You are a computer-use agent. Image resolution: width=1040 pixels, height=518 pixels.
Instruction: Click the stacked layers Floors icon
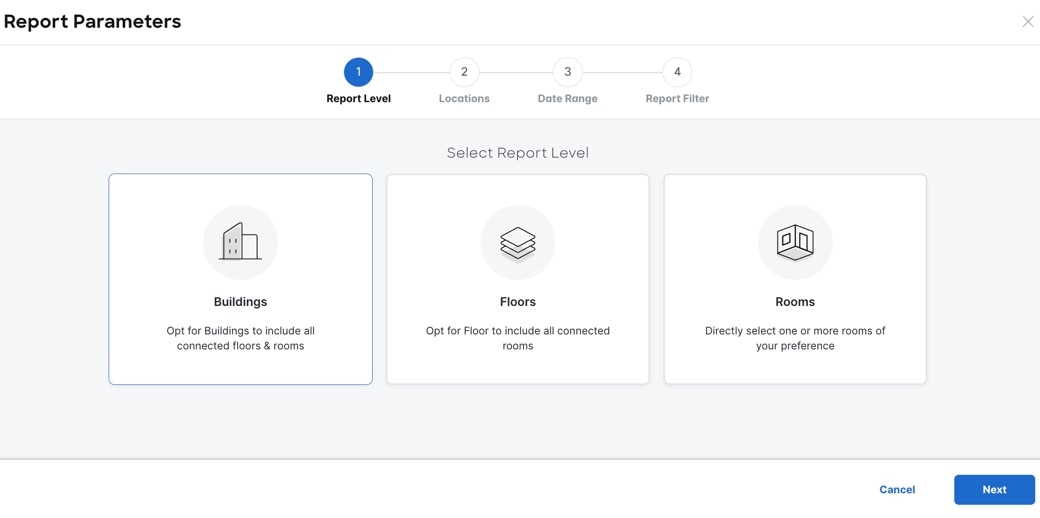click(x=518, y=242)
